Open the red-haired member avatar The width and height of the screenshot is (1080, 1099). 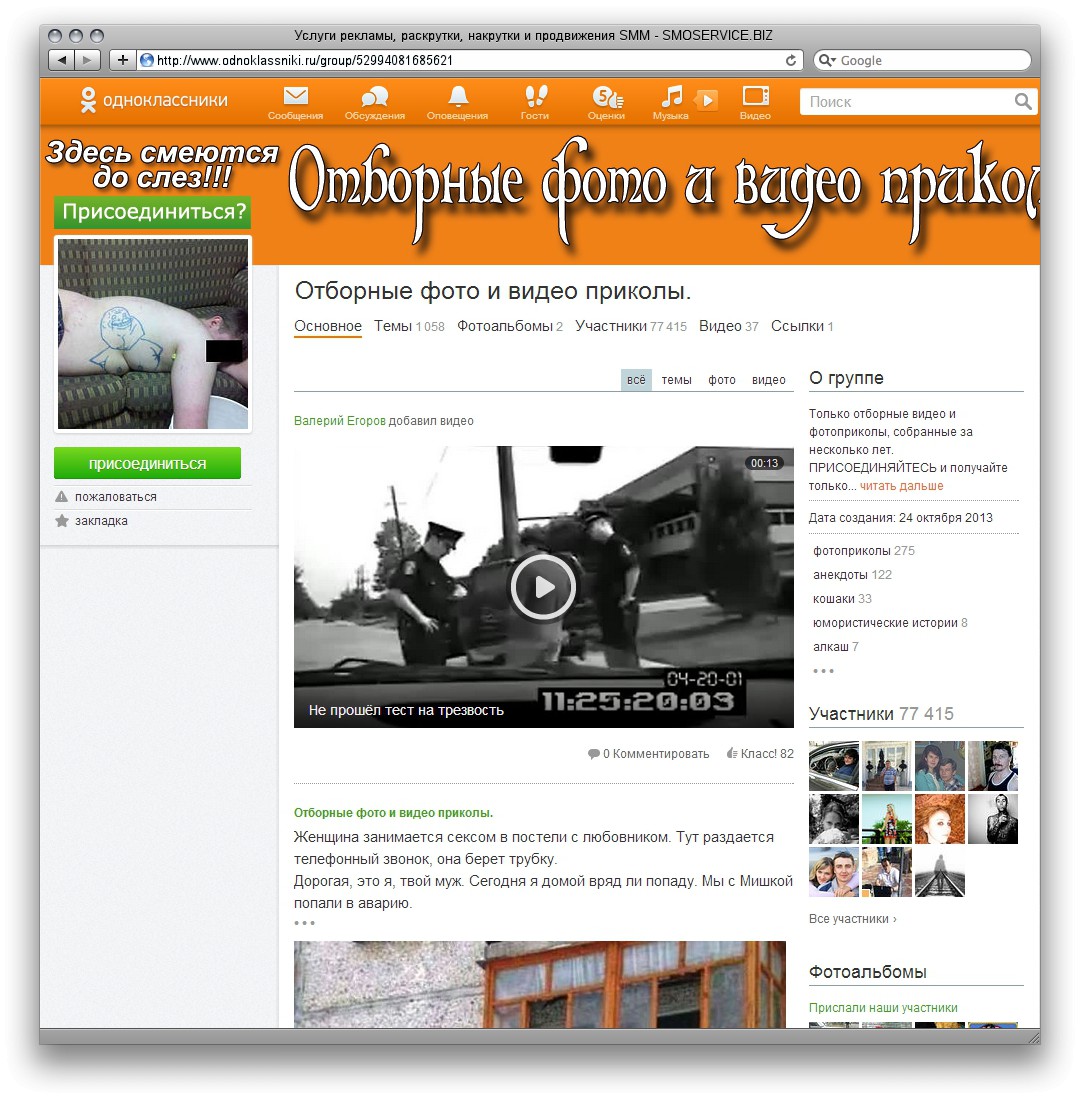939,819
